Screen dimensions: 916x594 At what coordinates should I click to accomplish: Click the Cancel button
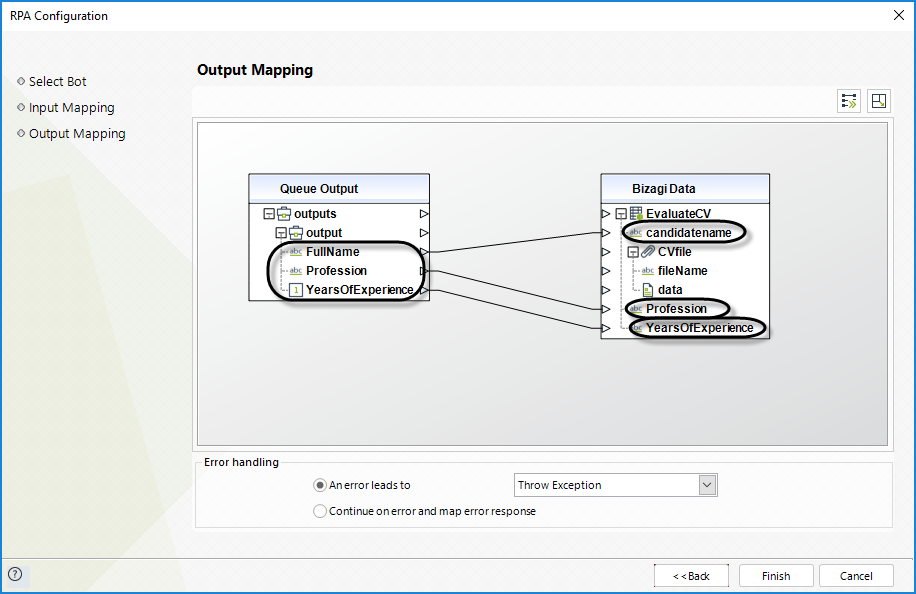point(856,576)
